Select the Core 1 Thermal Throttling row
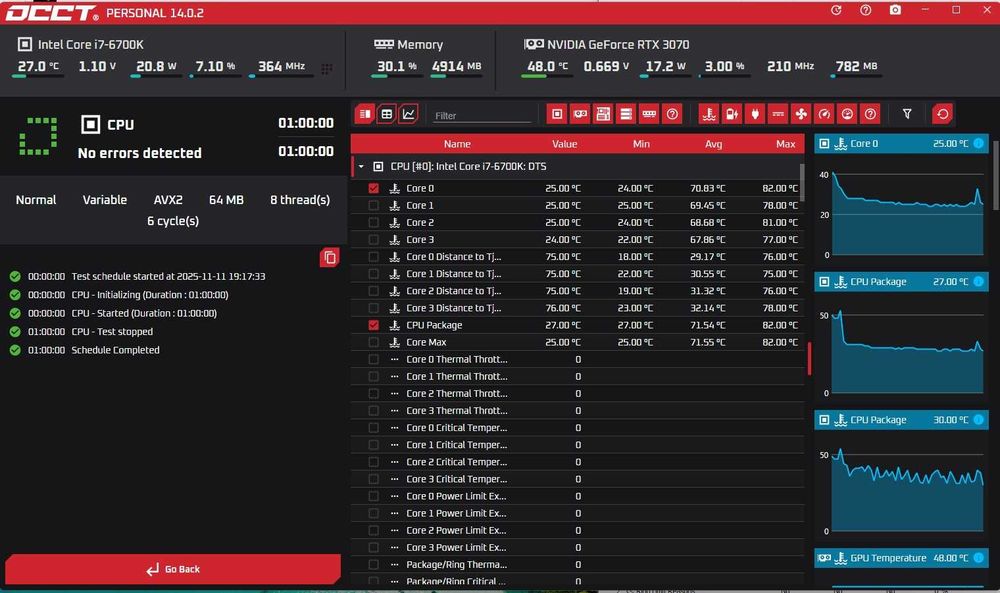The image size is (1000, 593). point(577,377)
